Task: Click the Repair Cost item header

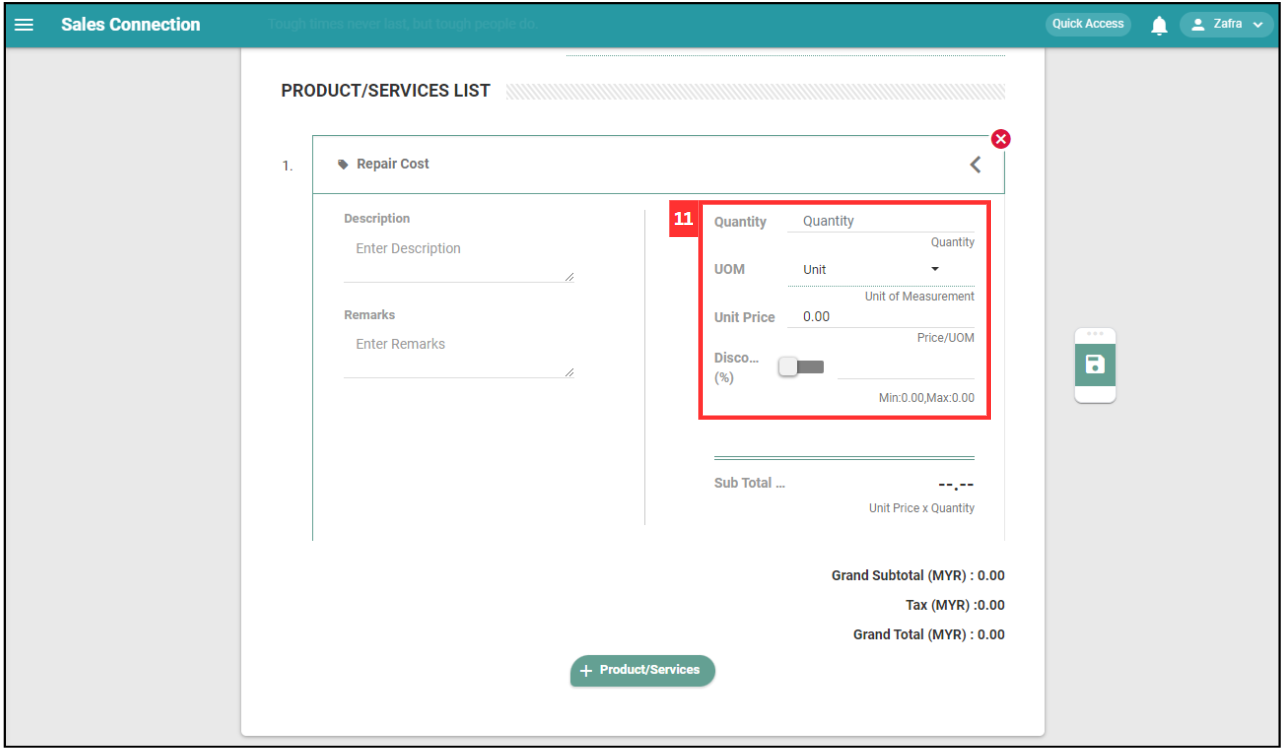Action: pos(658,164)
